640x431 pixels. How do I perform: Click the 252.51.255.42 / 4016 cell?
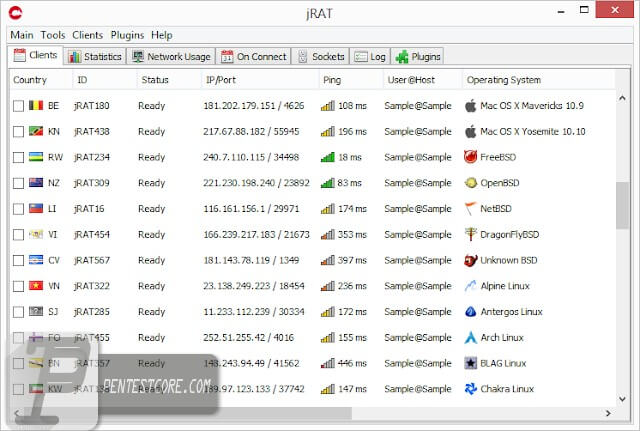(248, 338)
